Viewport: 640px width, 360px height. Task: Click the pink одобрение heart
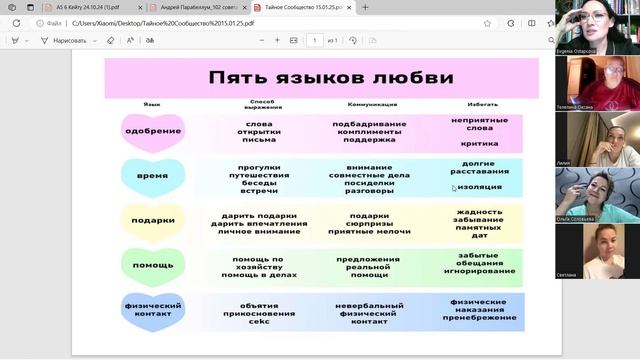(x=153, y=133)
